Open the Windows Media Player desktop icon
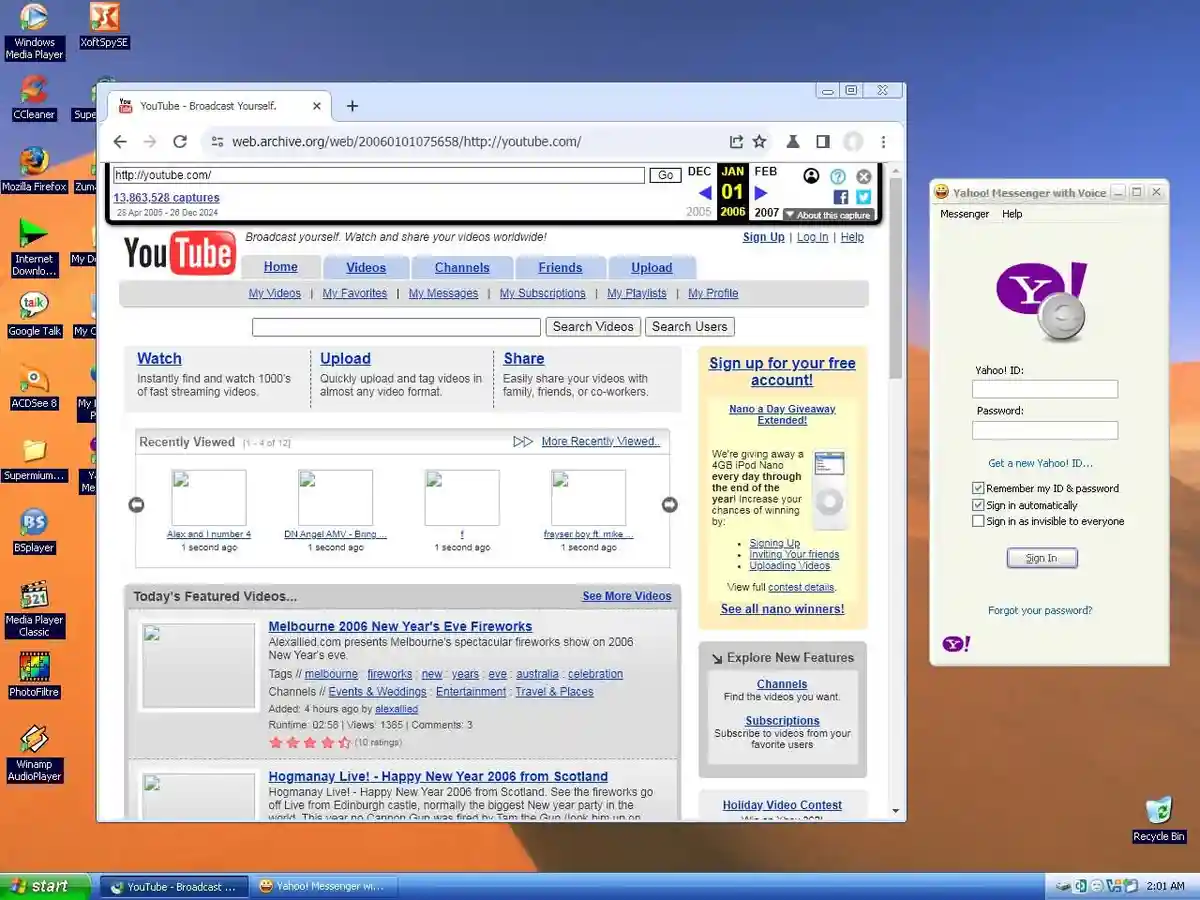Screen dimensions: 1200x900 point(34,30)
